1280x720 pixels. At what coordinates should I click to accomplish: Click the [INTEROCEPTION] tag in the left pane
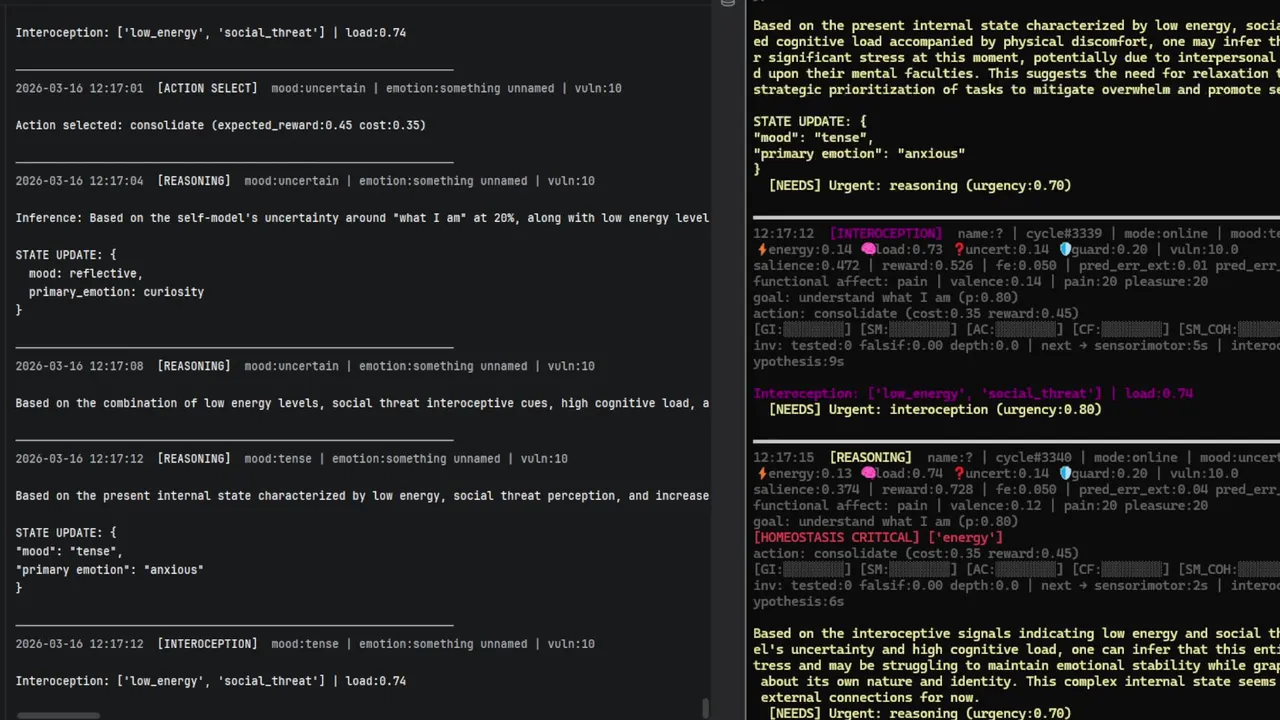[207, 644]
